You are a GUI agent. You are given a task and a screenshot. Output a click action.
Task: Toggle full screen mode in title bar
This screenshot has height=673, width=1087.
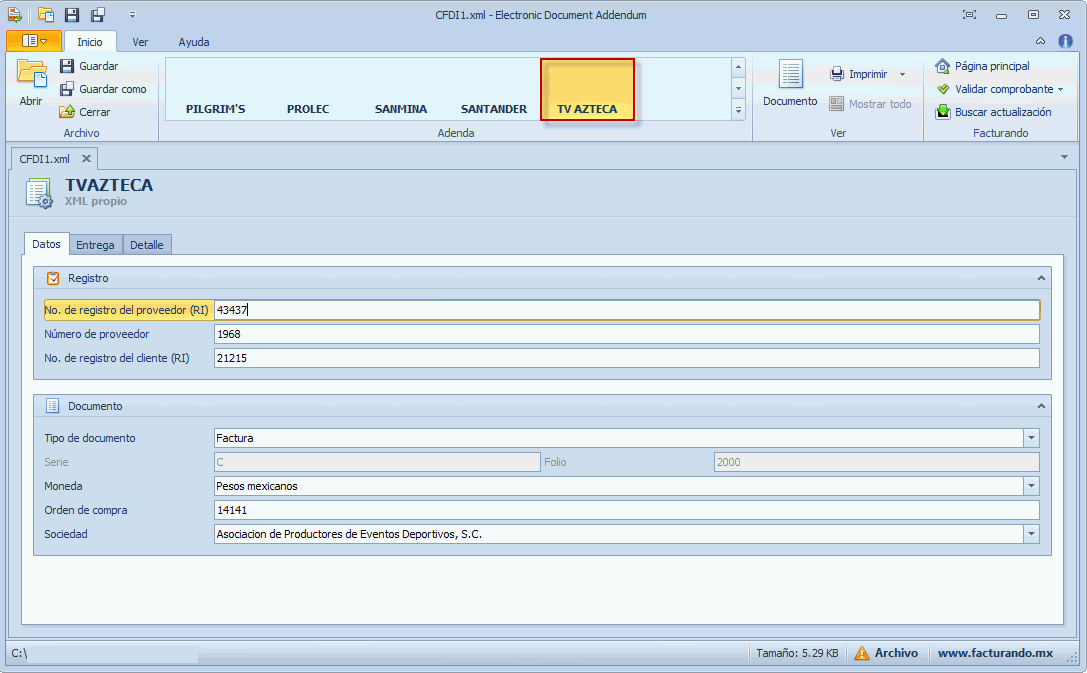[970, 15]
